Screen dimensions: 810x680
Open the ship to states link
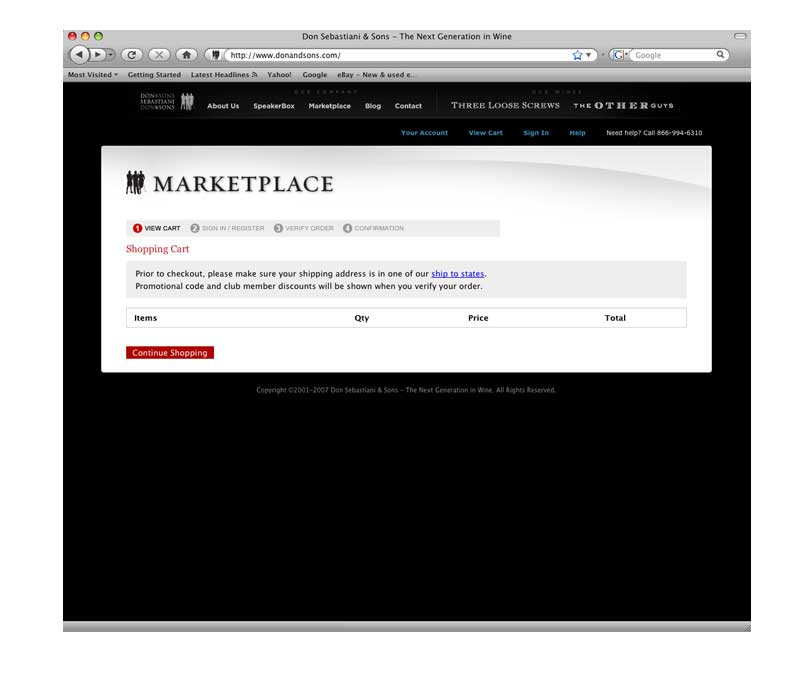coord(457,273)
